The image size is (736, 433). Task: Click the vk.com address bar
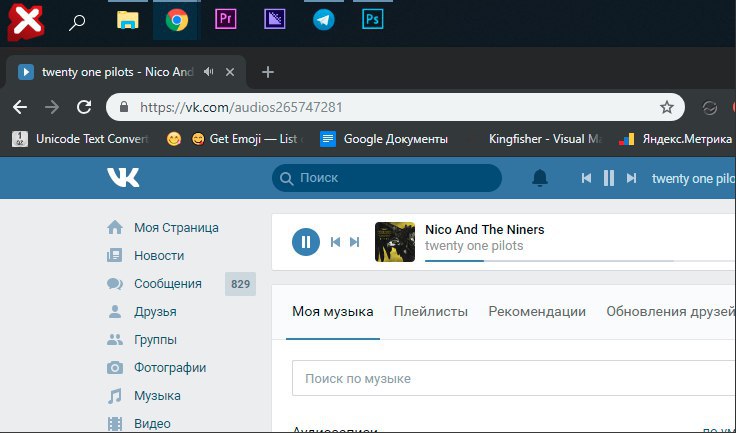pos(394,107)
